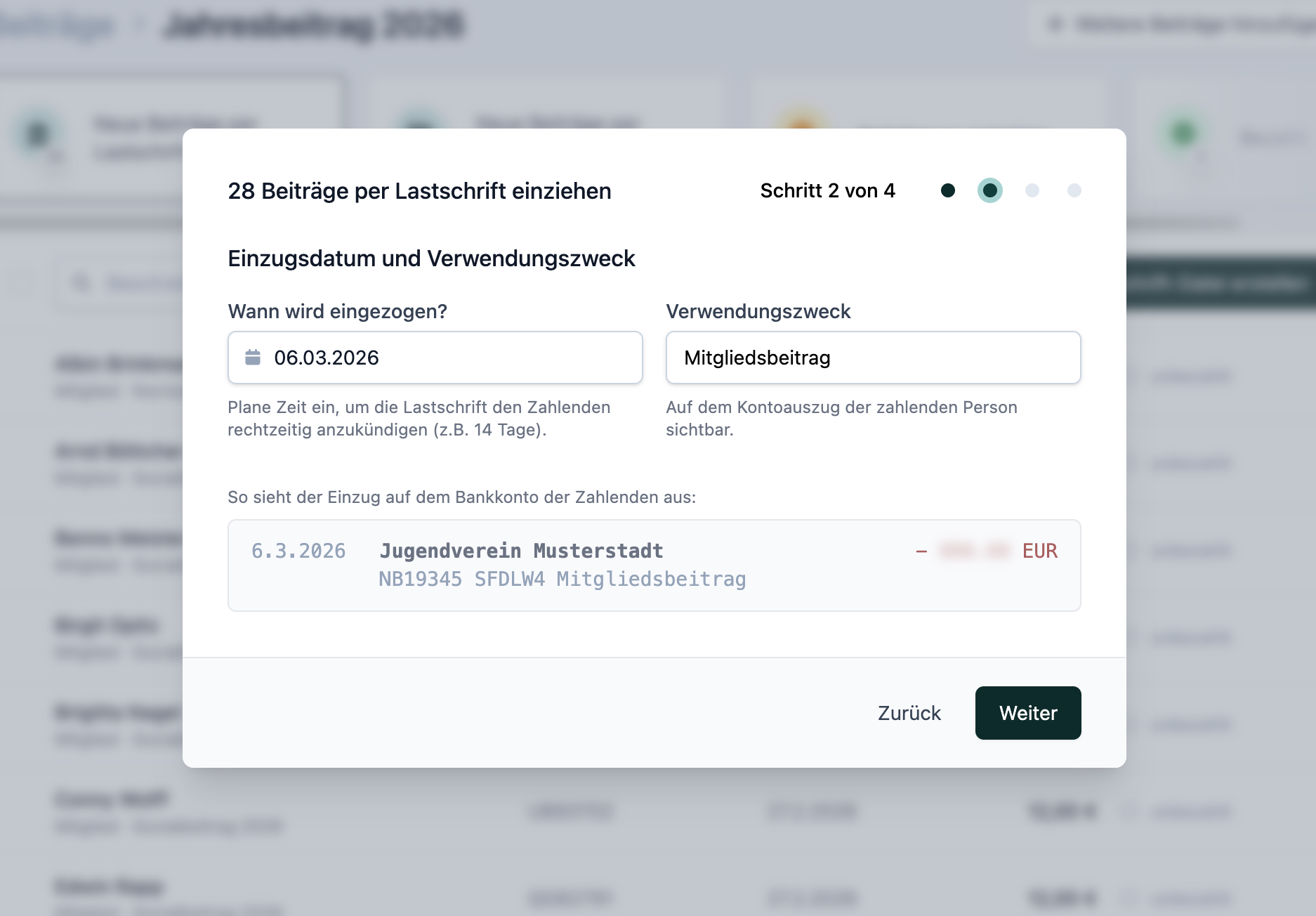Click the Verwendungszweck input containing Mitgliedsbeitrag
The height and width of the screenshot is (916, 1316).
pyautogui.click(x=873, y=358)
